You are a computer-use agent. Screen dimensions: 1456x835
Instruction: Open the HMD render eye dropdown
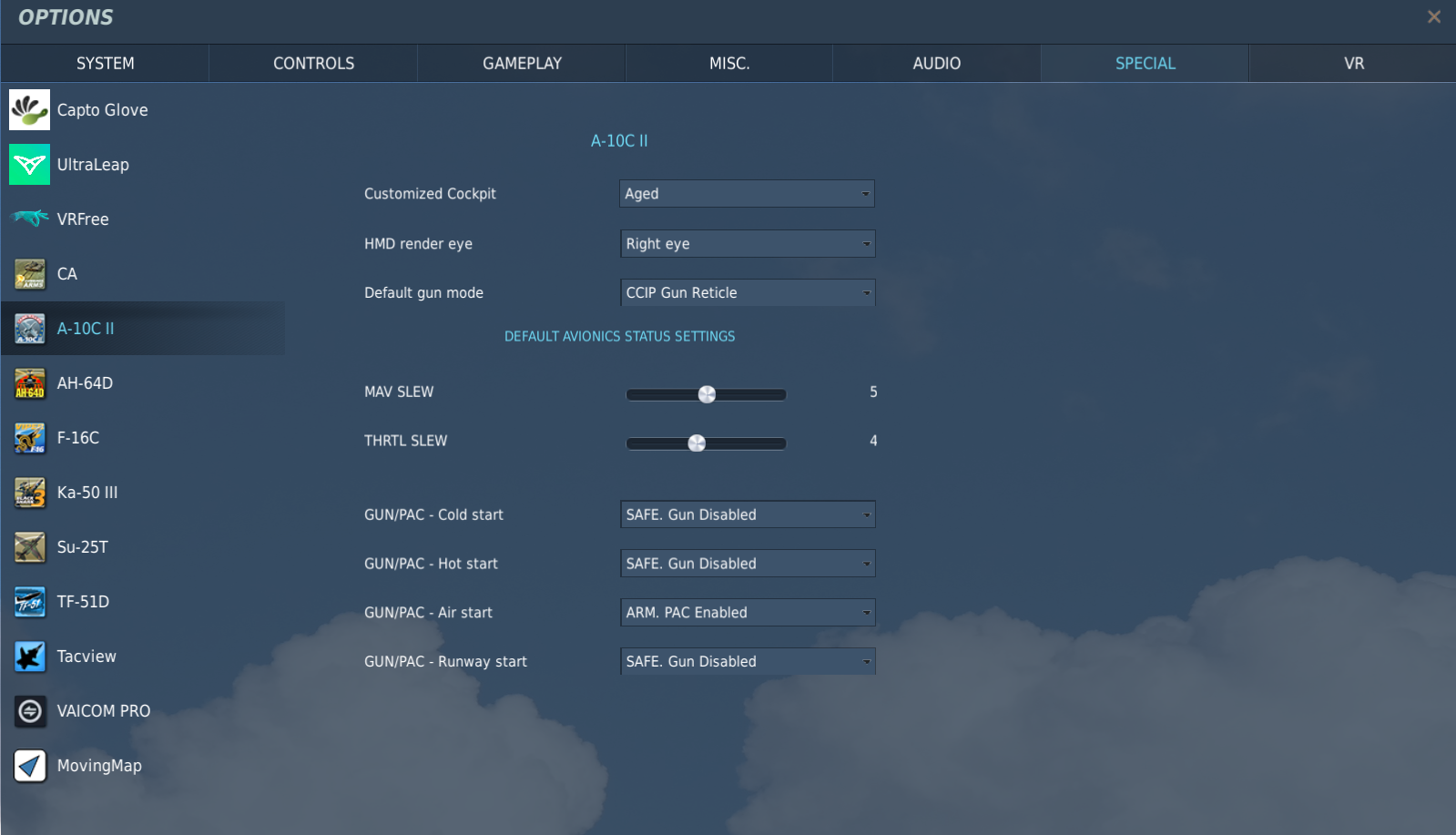click(x=747, y=244)
